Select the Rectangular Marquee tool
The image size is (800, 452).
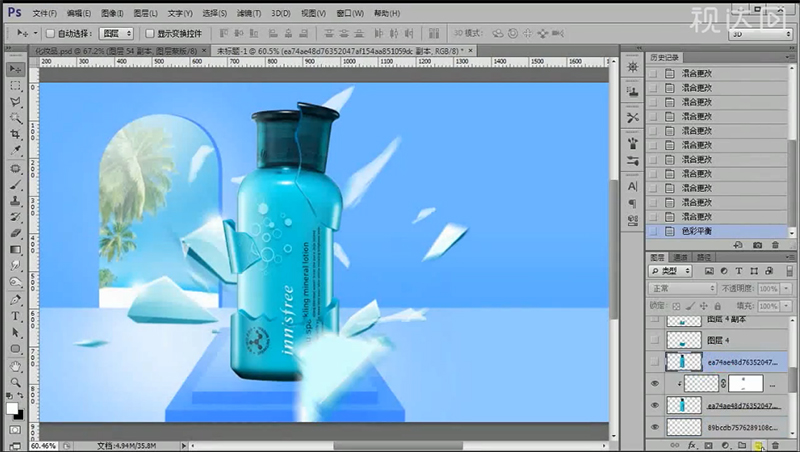click(x=15, y=85)
